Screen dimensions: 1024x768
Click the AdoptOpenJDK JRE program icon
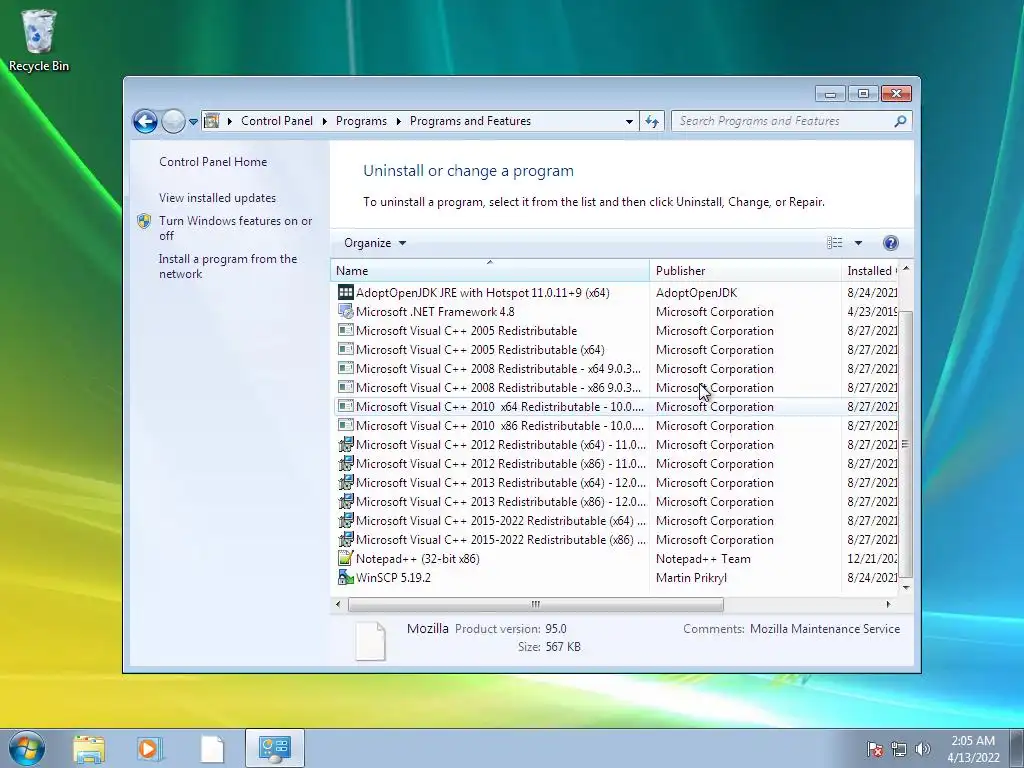(x=345, y=293)
